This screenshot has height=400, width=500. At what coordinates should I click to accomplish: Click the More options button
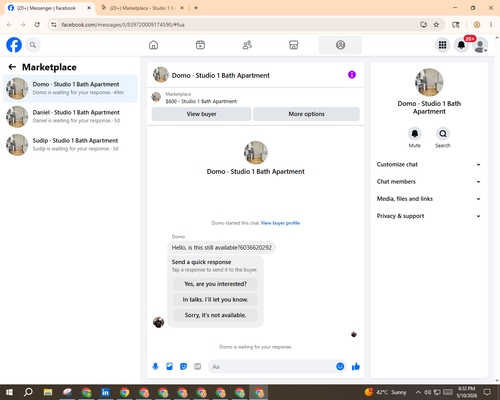306,114
